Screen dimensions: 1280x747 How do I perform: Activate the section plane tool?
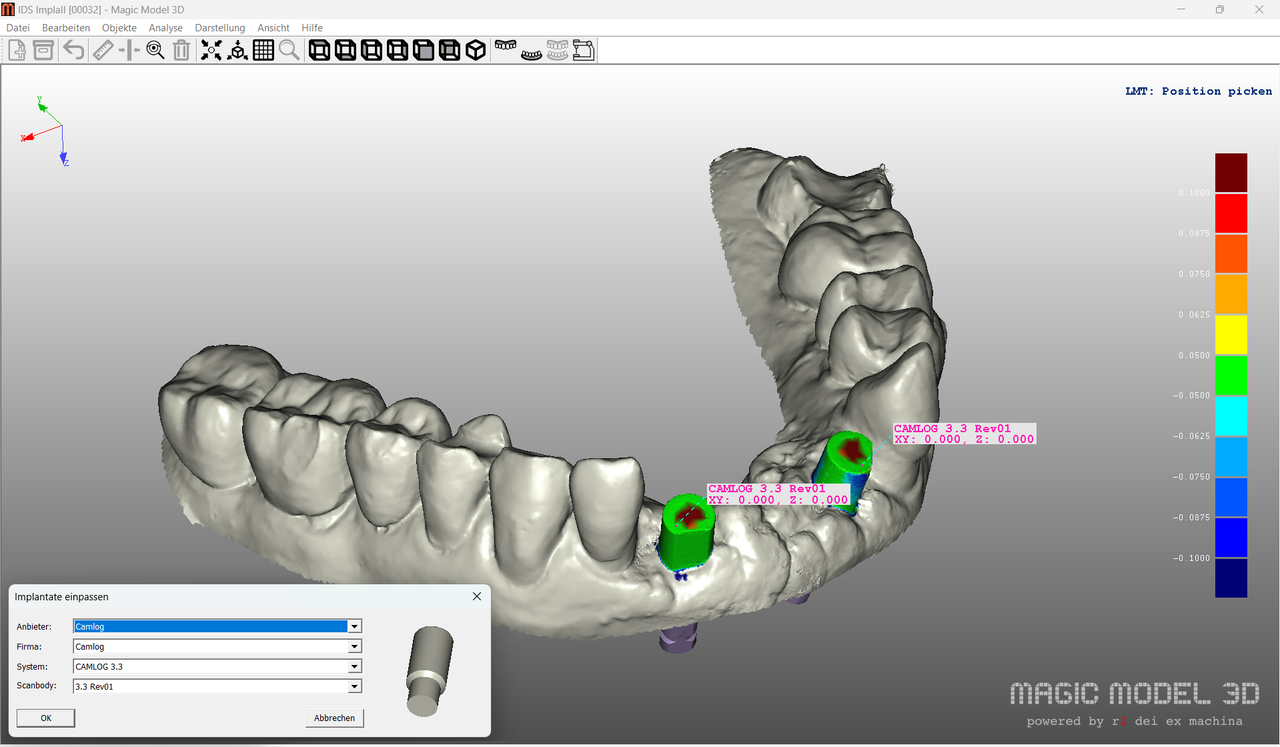pyautogui.click(x=129, y=50)
